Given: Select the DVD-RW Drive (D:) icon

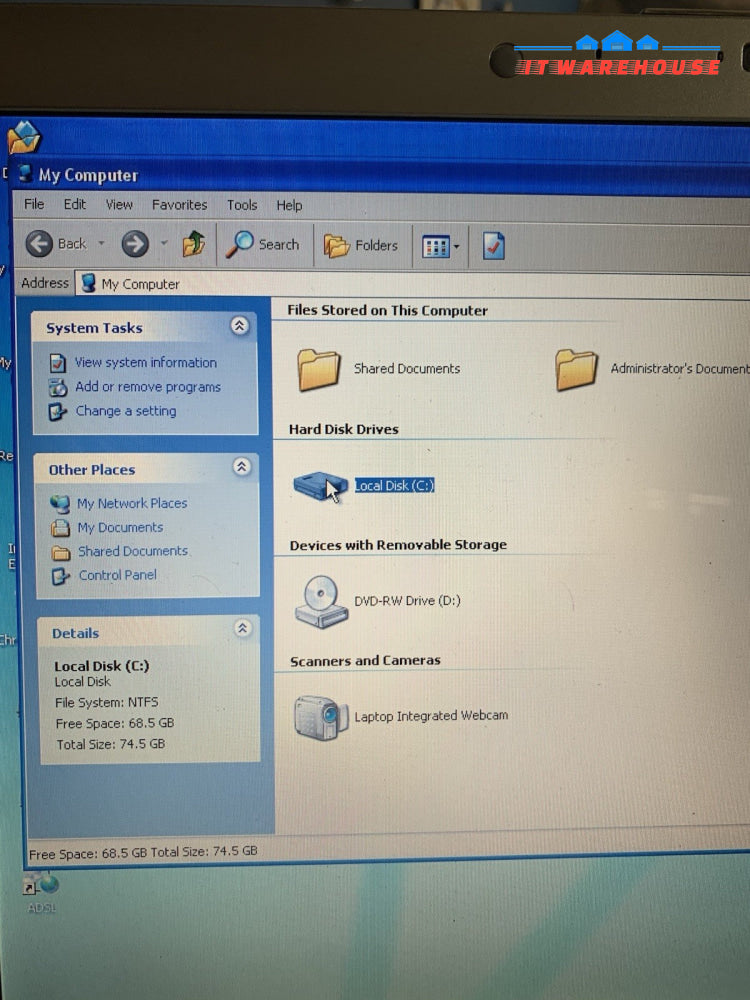Looking at the screenshot, I should coord(321,601).
